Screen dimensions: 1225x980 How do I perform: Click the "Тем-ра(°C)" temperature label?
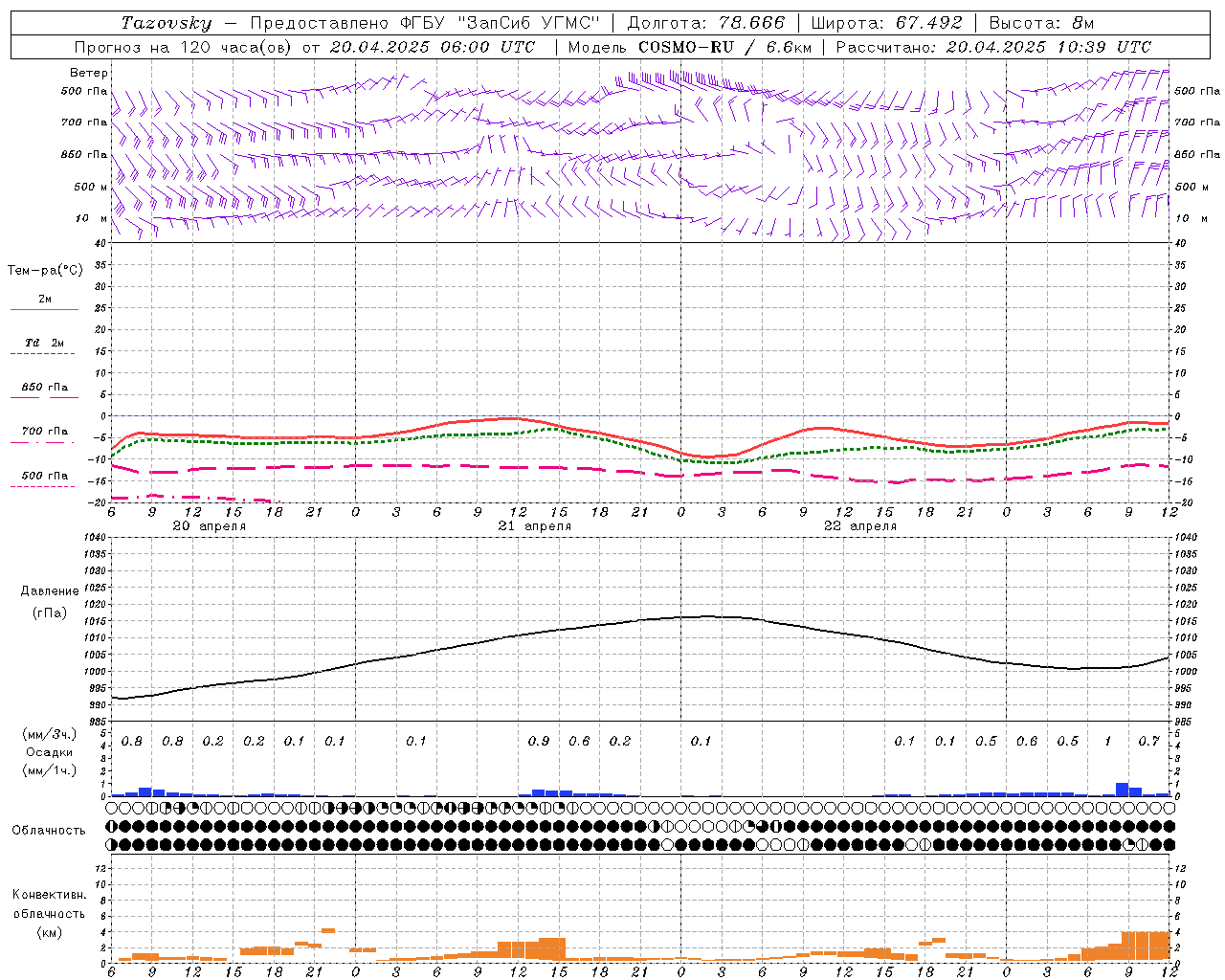pyautogui.click(x=45, y=271)
